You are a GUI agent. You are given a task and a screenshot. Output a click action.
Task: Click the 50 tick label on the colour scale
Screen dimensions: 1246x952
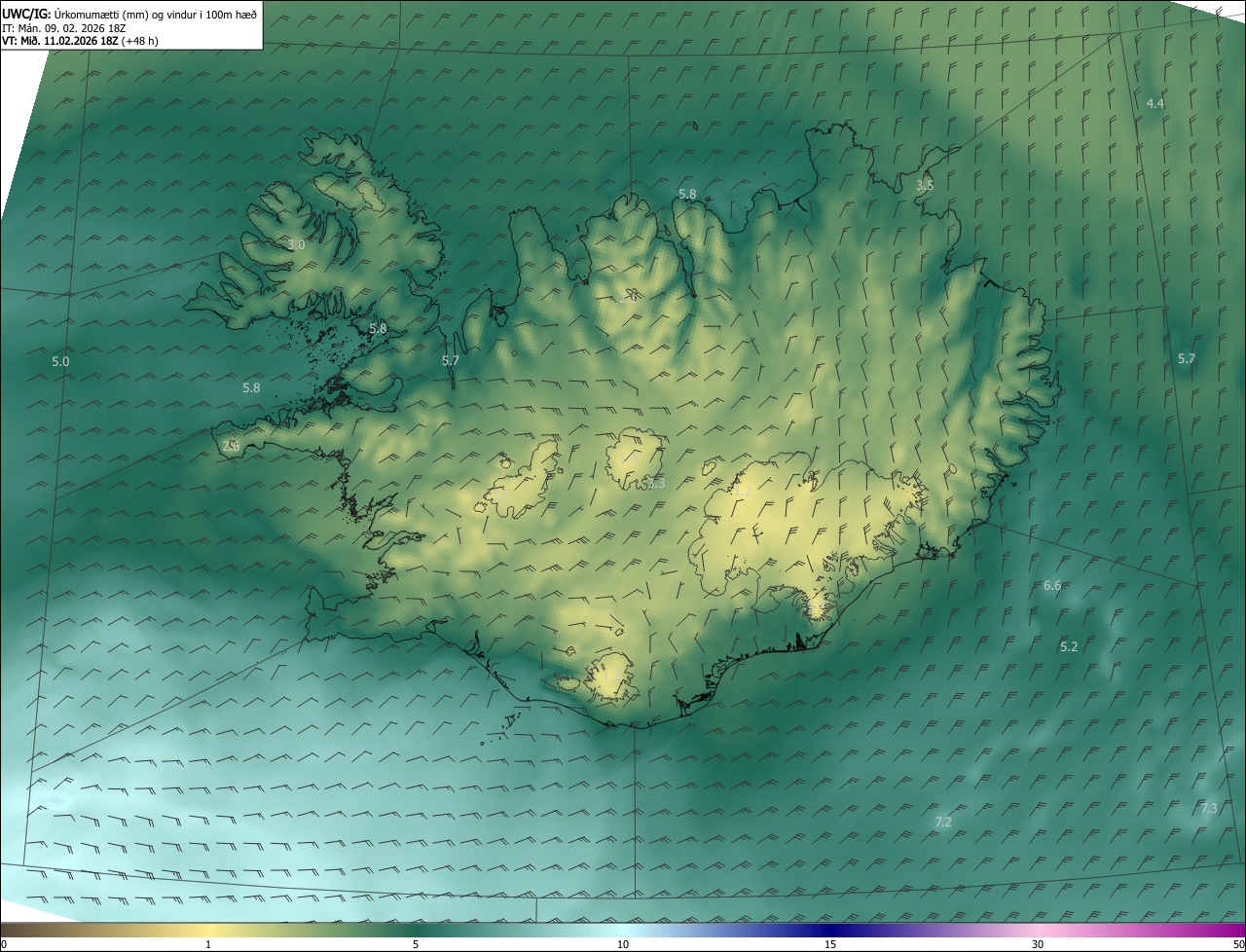pos(1238,944)
